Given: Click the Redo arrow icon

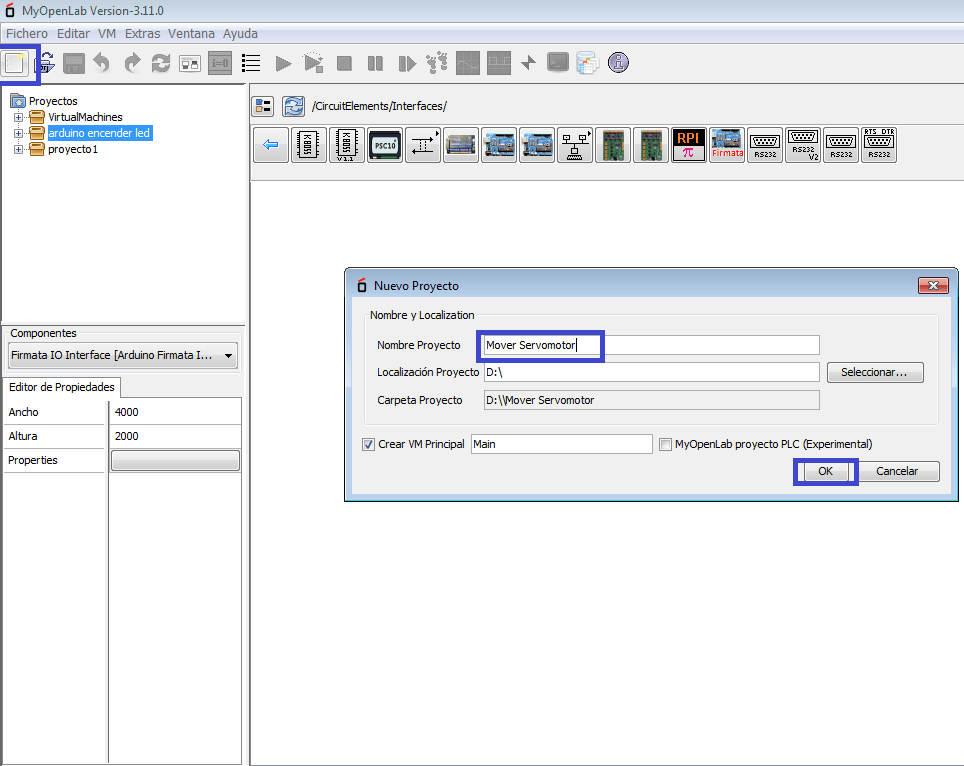Looking at the screenshot, I should pos(132,63).
